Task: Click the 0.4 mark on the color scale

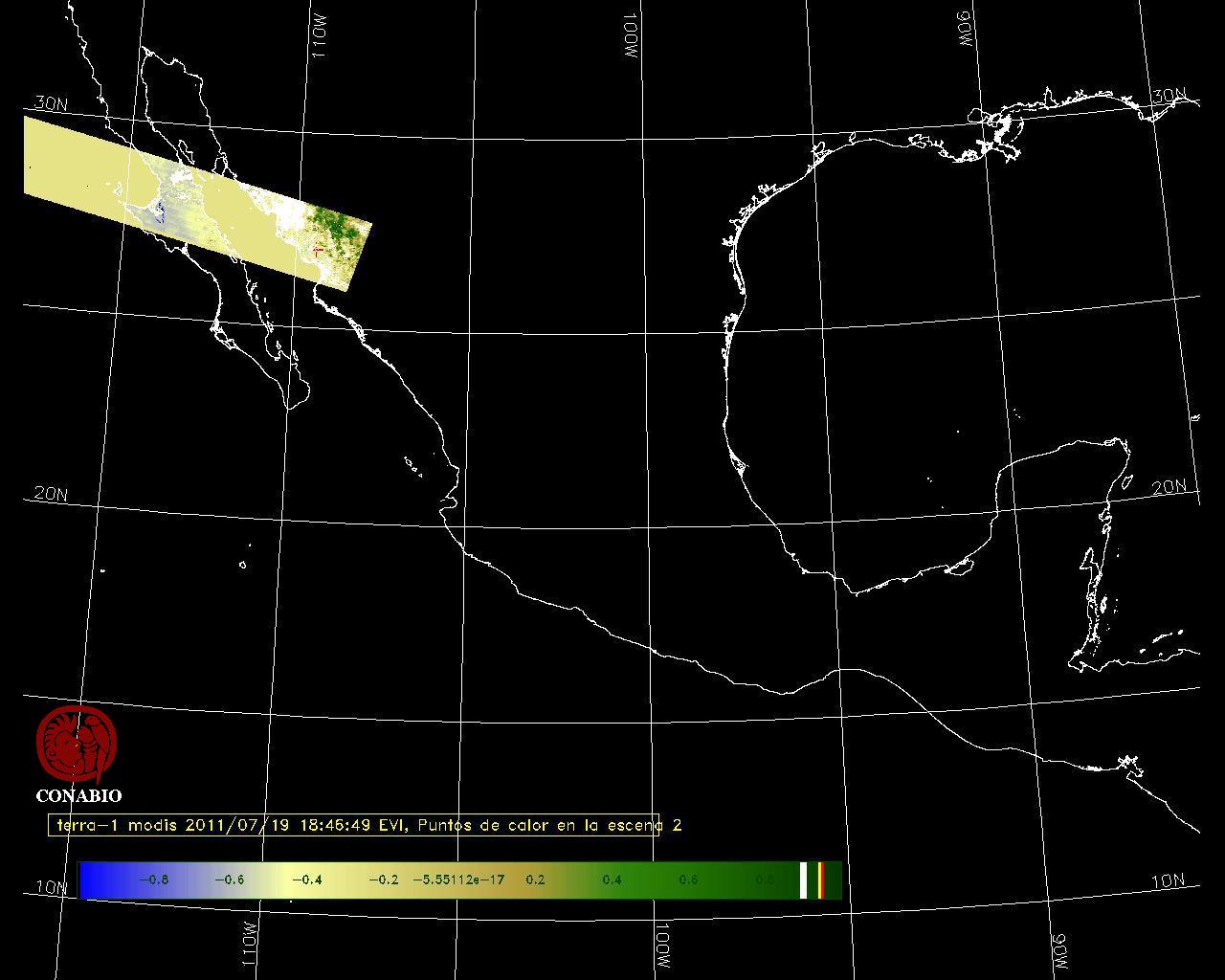Action: pos(612,880)
